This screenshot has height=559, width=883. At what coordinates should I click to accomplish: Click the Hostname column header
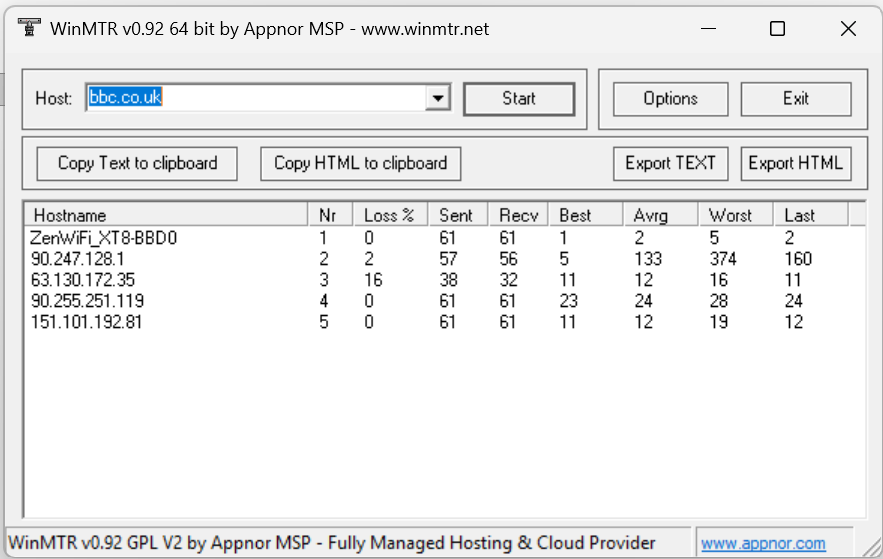(x=167, y=215)
